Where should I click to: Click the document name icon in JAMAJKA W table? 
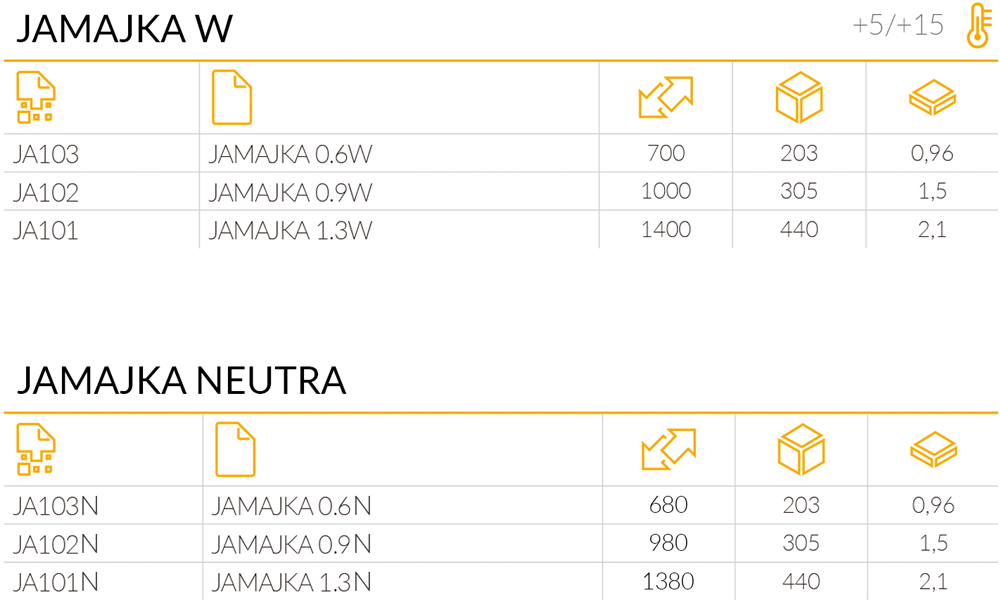[232, 97]
